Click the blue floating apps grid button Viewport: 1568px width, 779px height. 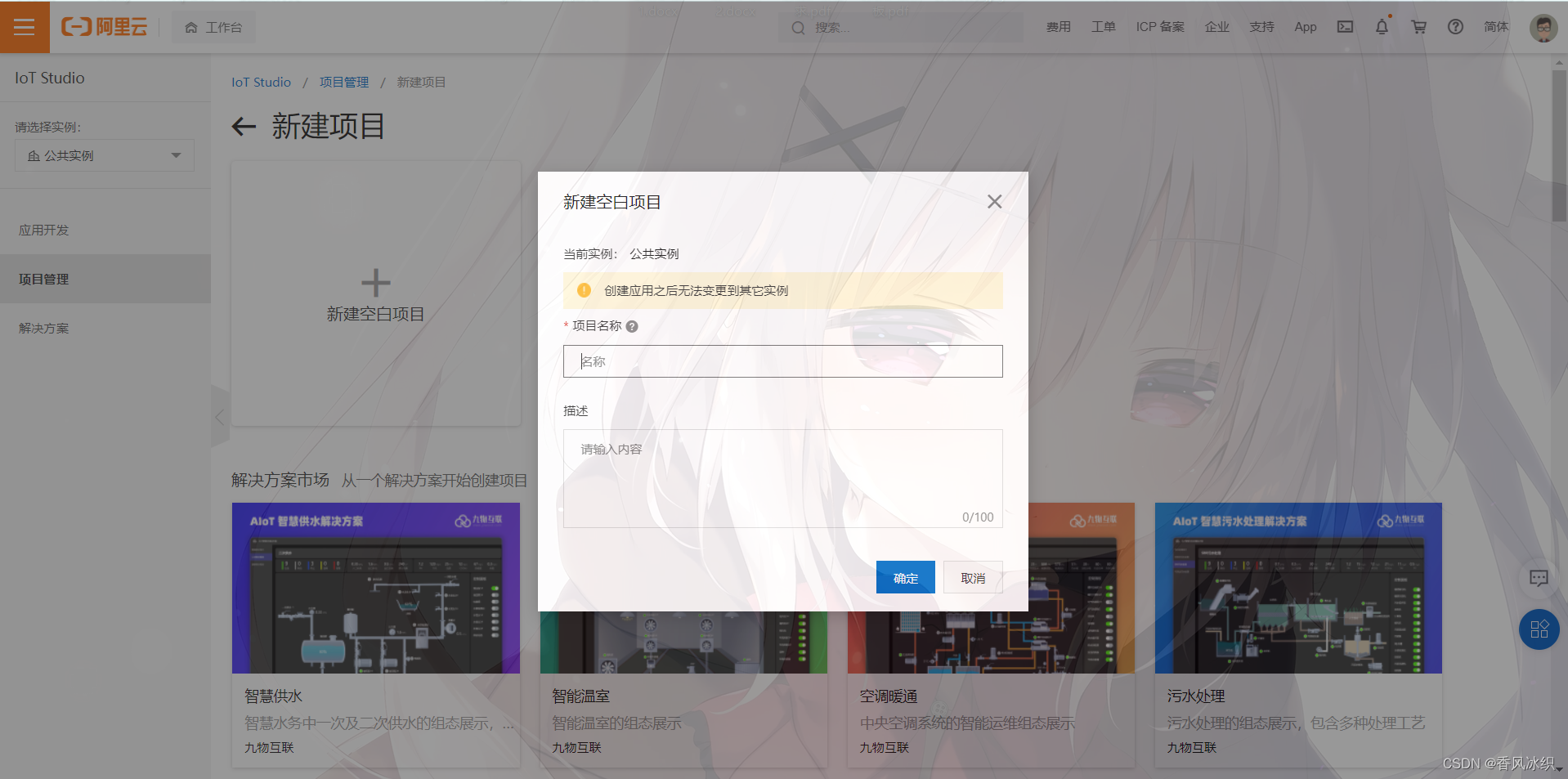click(1539, 629)
